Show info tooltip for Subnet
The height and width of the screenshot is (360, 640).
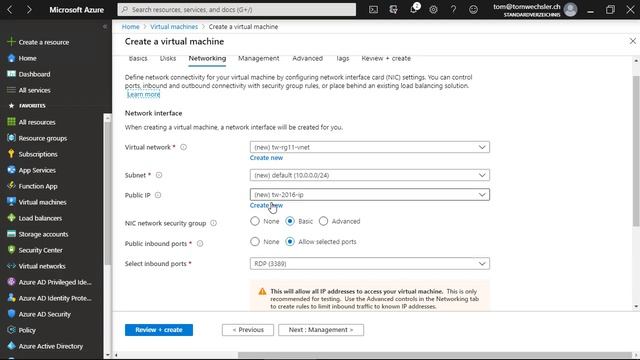coord(159,175)
